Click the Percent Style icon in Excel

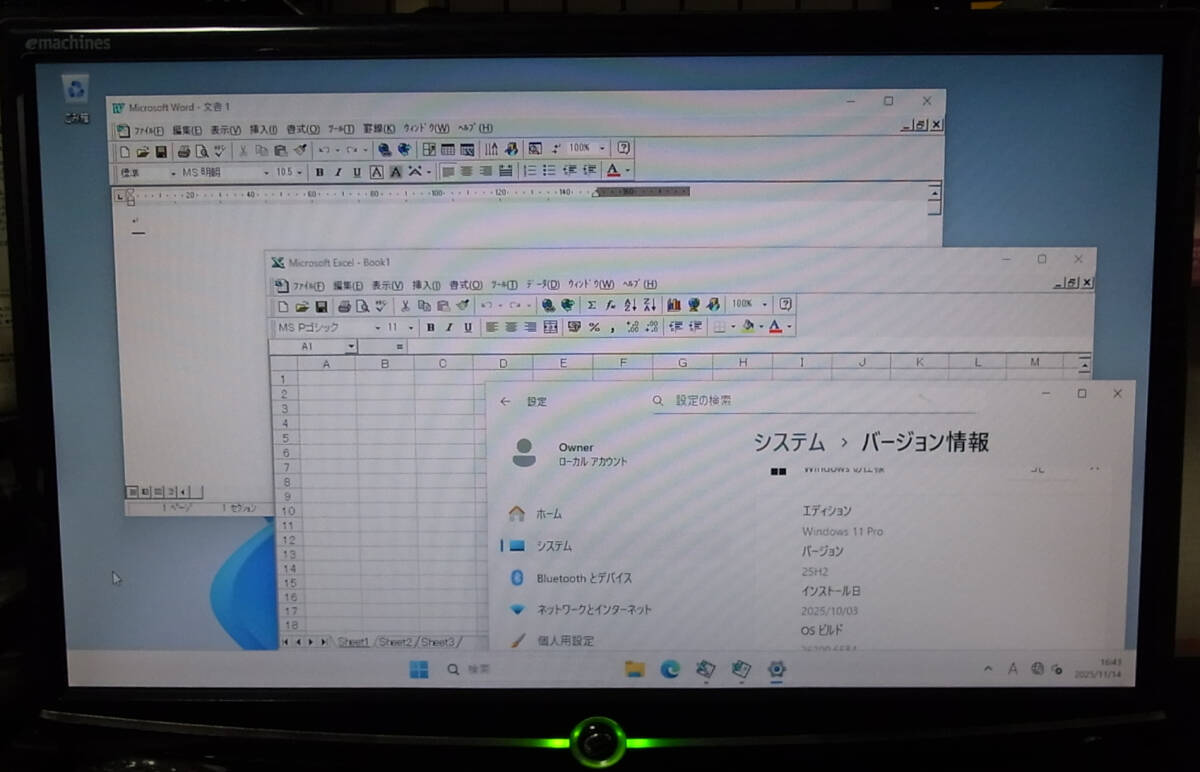(594, 327)
